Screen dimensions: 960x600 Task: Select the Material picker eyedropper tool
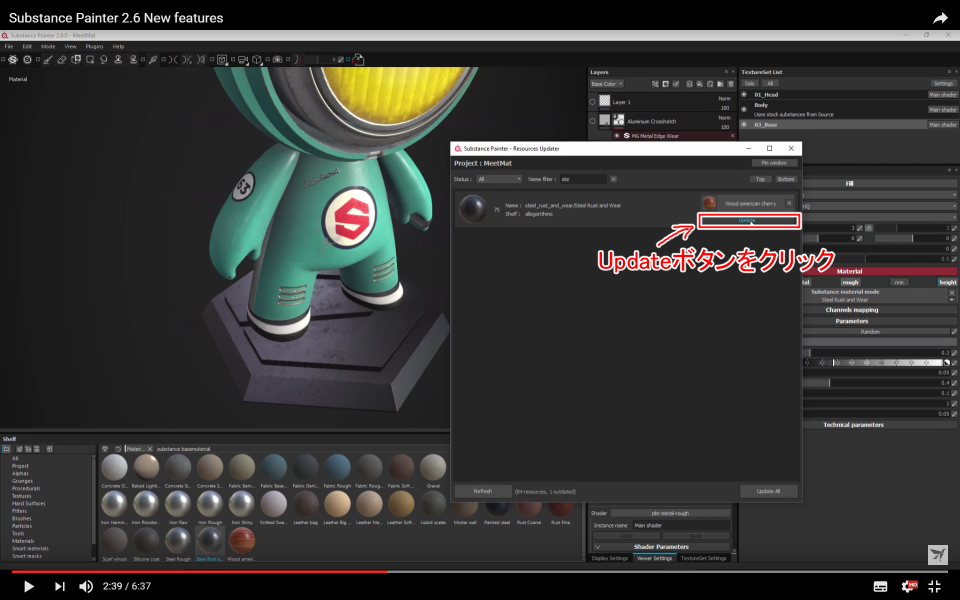[153, 59]
